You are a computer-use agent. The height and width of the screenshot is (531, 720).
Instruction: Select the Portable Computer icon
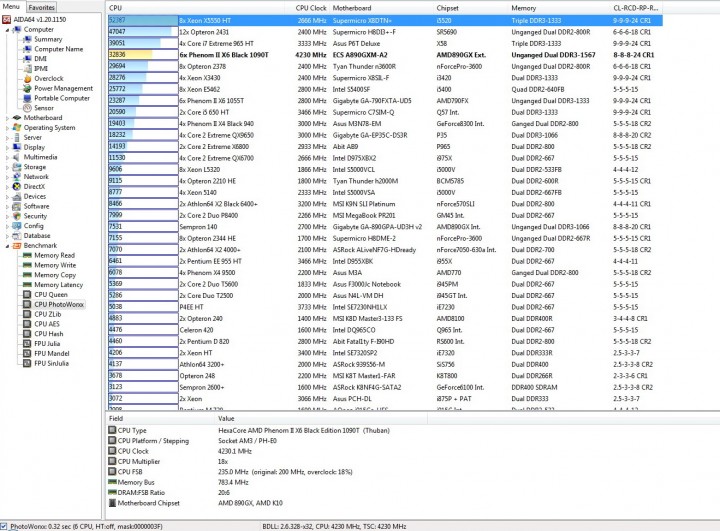[27, 98]
